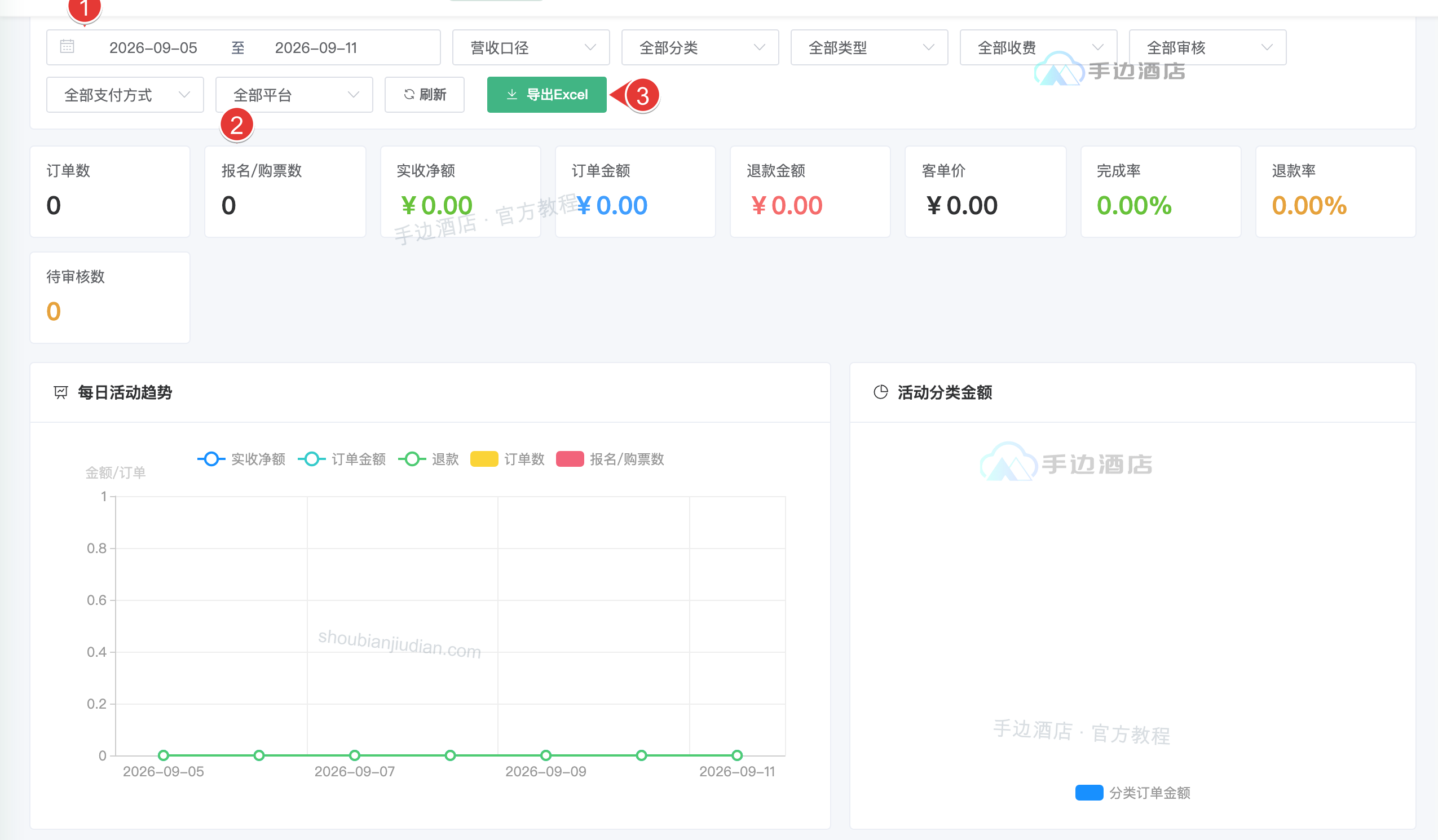
Task: Toggle 报名/购票数 legend series
Action: [610, 459]
